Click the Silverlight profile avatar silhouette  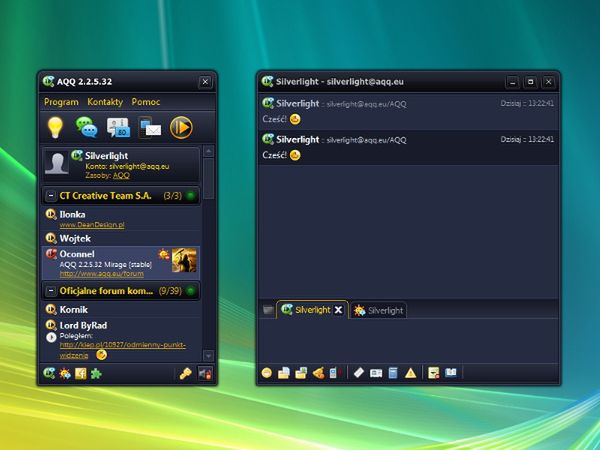coord(57,162)
